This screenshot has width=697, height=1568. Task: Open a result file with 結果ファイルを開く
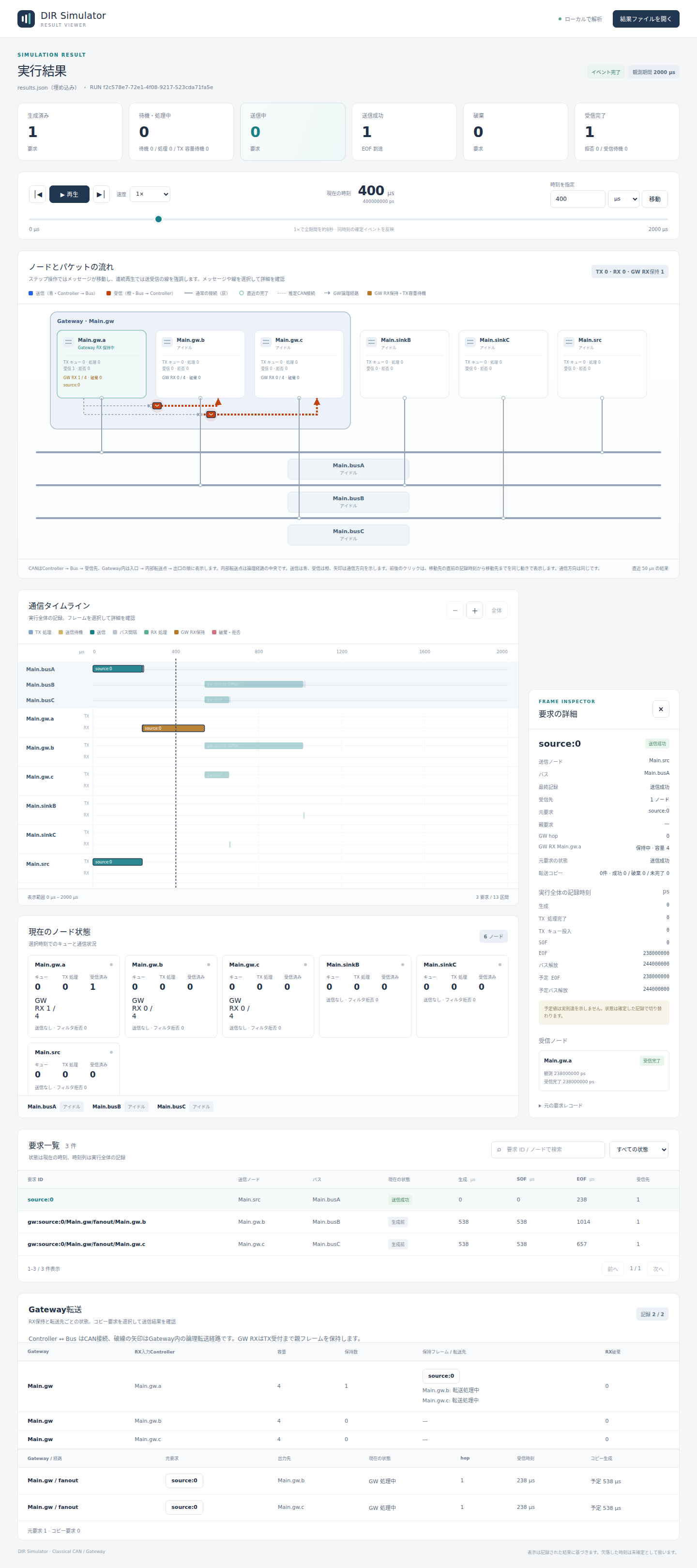[x=646, y=19]
